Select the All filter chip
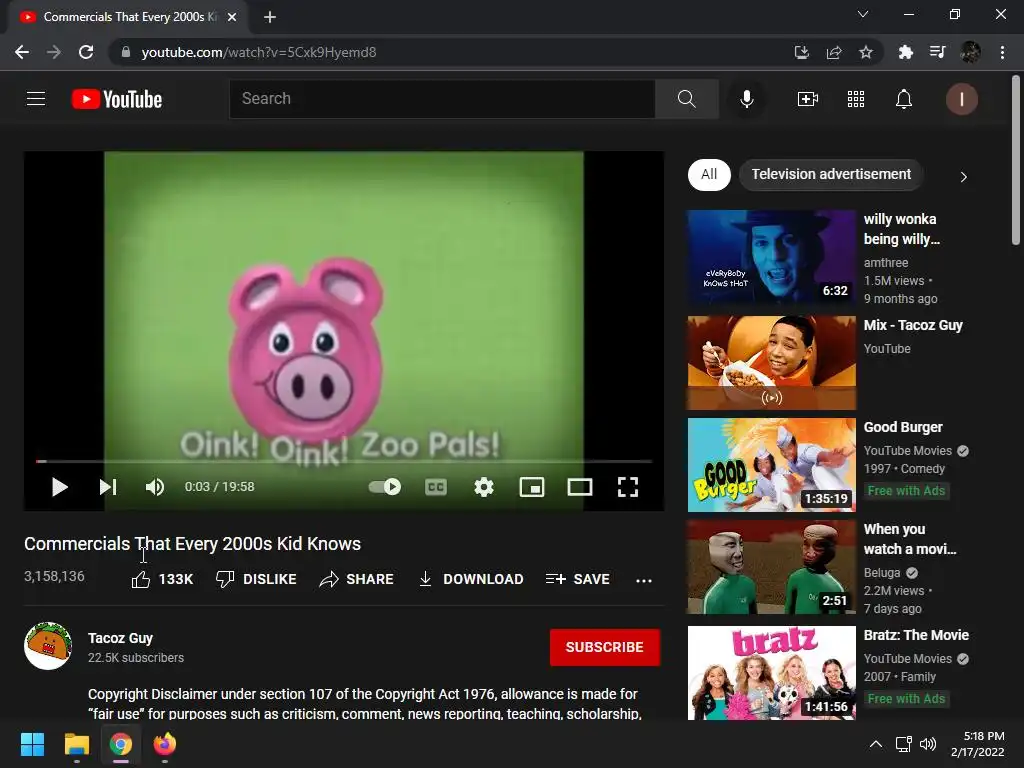This screenshot has height=768, width=1024. coord(709,174)
